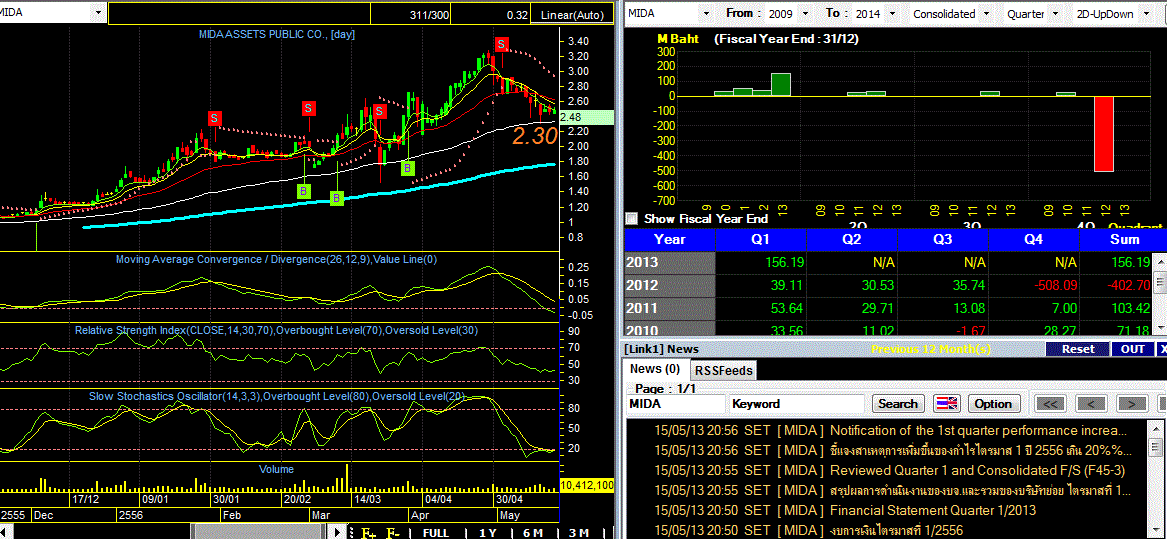Click the 2013 year row label
This screenshot has width=1167, height=539.
669,262
